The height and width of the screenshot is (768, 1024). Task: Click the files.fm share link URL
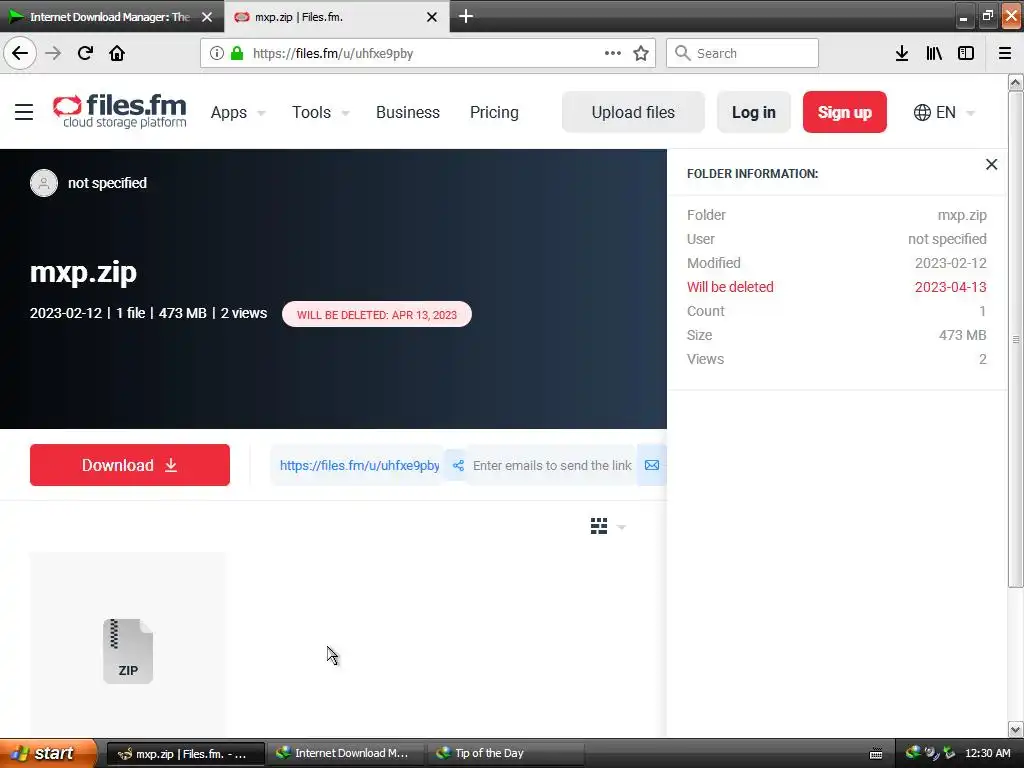tap(359, 465)
